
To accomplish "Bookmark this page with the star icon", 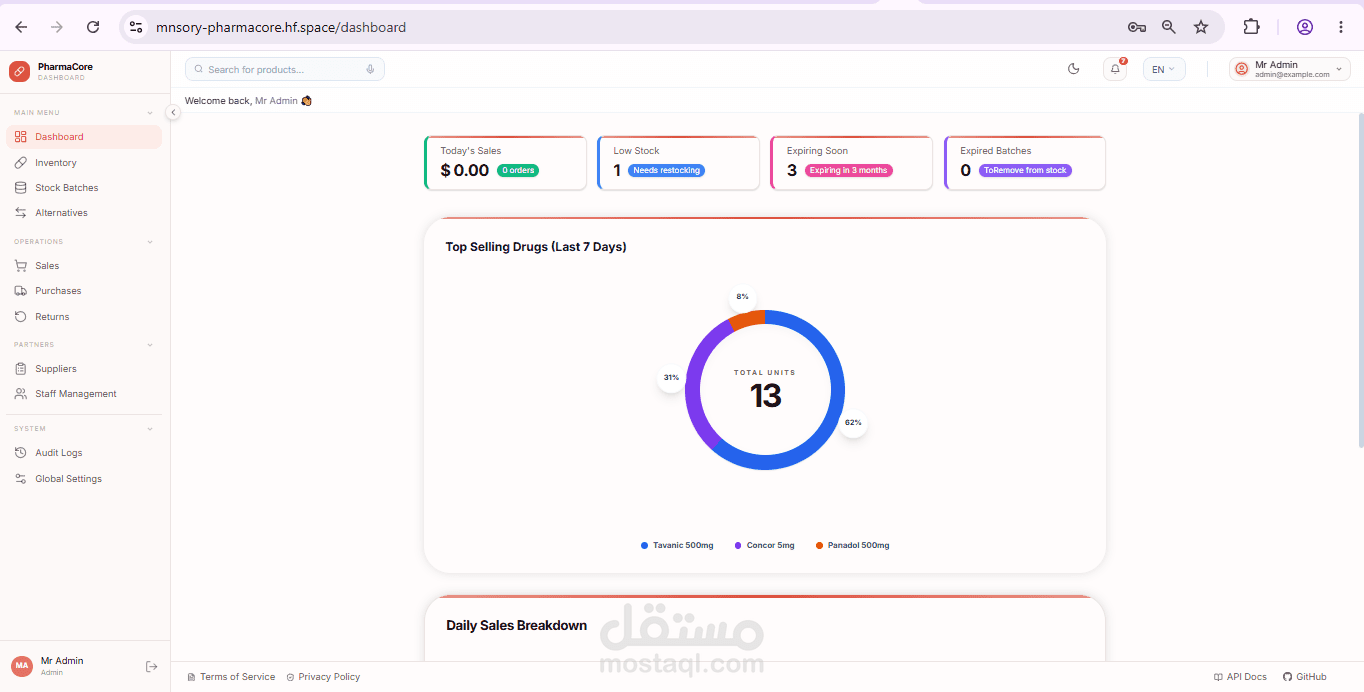I will point(1201,27).
